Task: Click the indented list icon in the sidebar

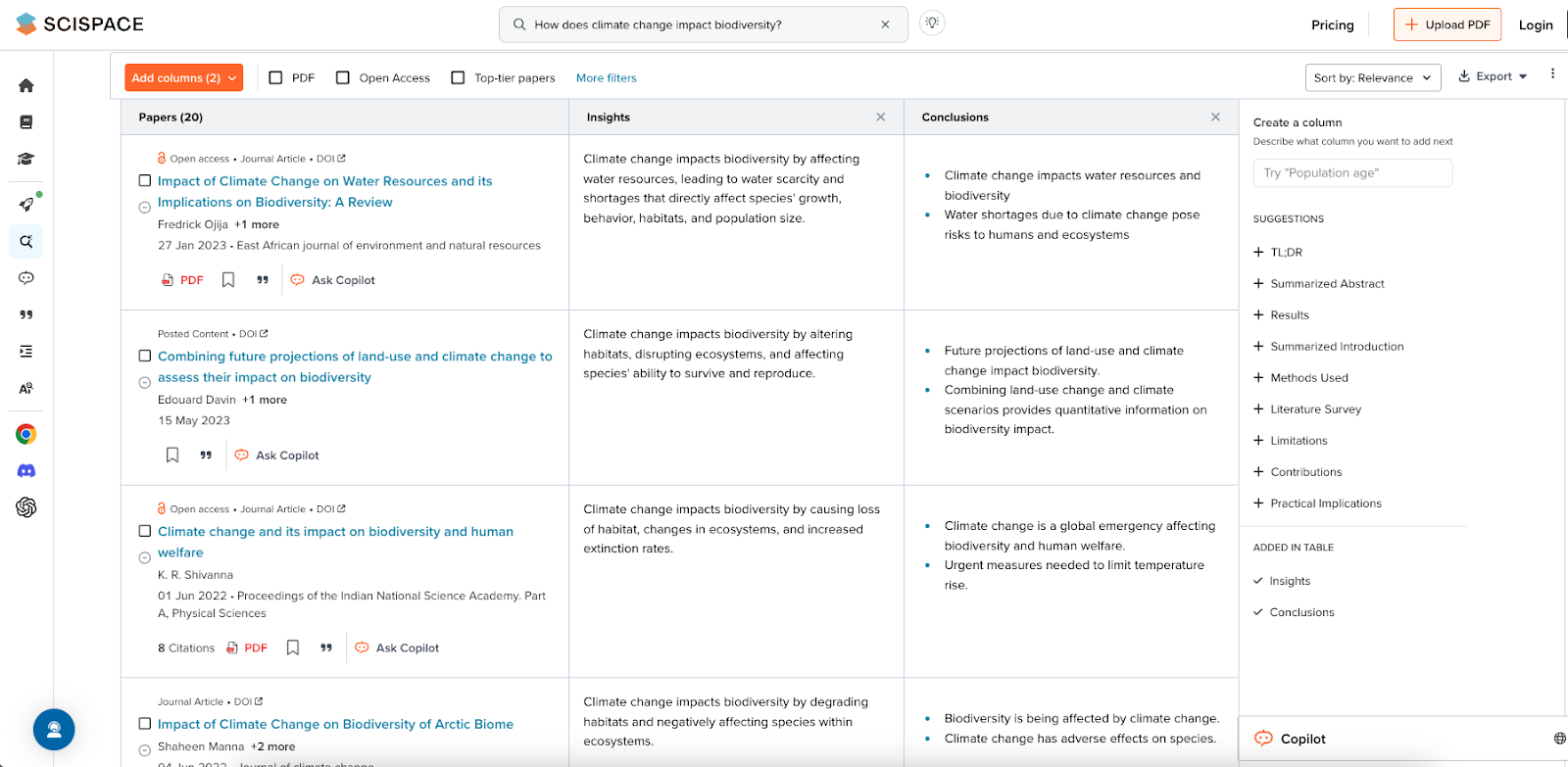Action: [26, 352]
